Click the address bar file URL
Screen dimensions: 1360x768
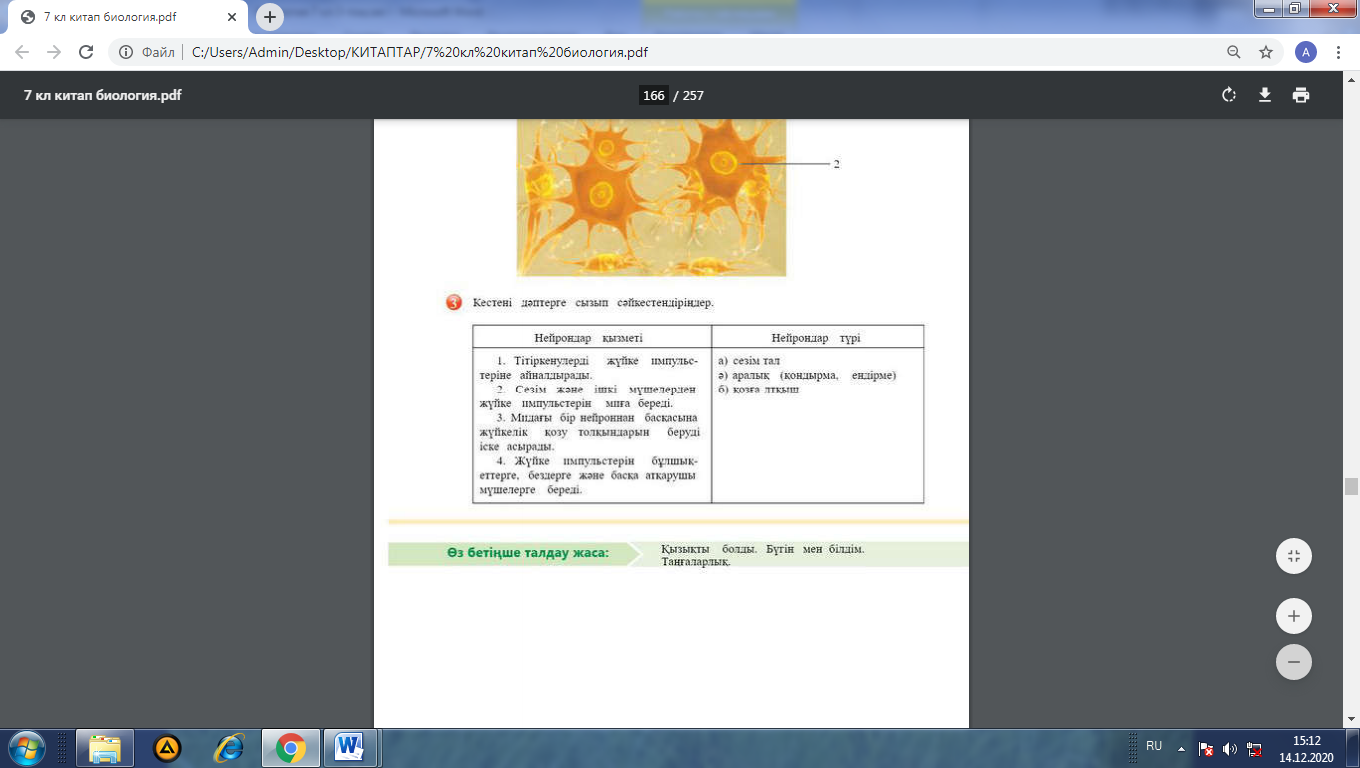[419, 52]
